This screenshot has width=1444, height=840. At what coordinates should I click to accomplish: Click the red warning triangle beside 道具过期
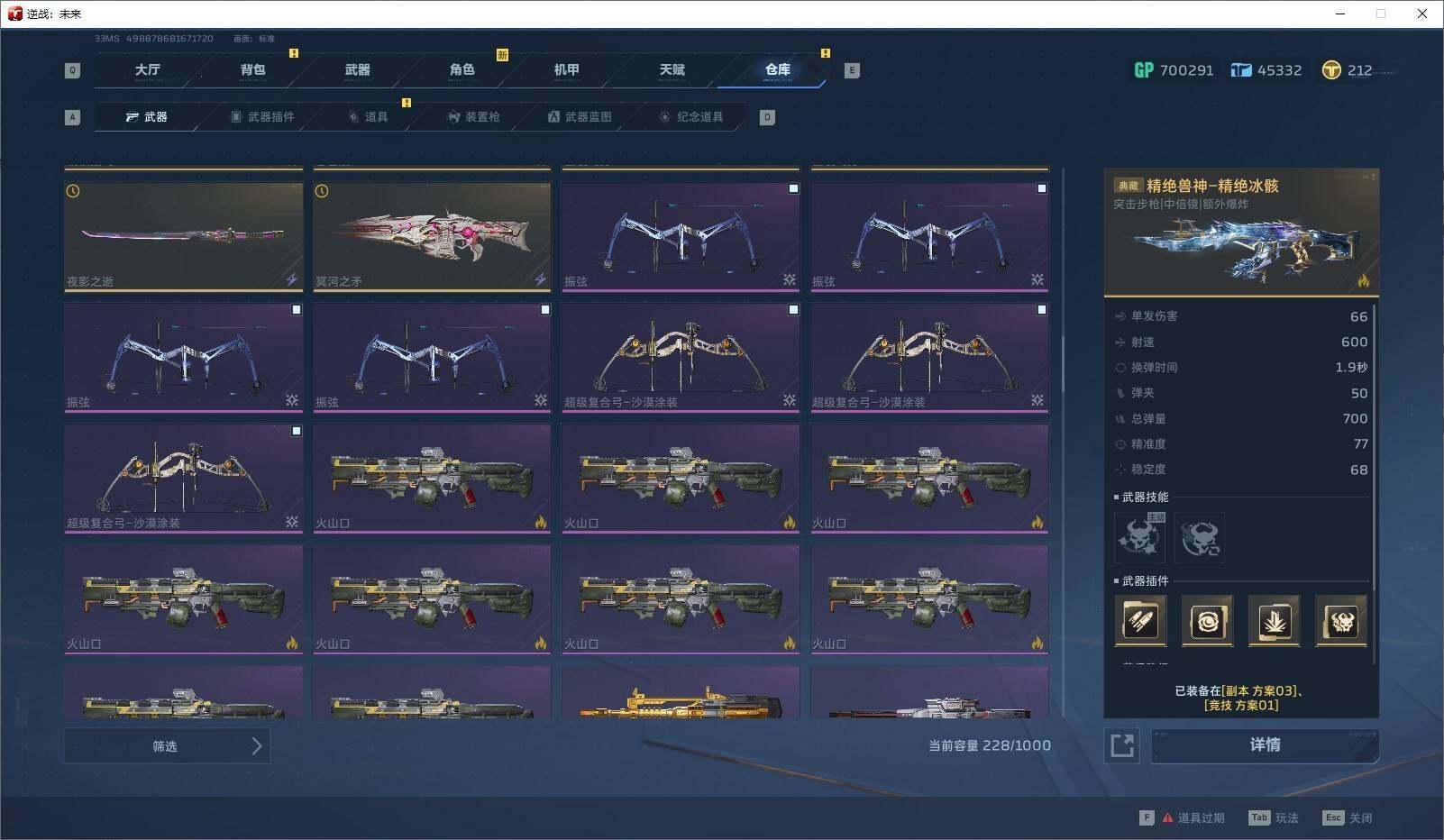coord(1167,818)
